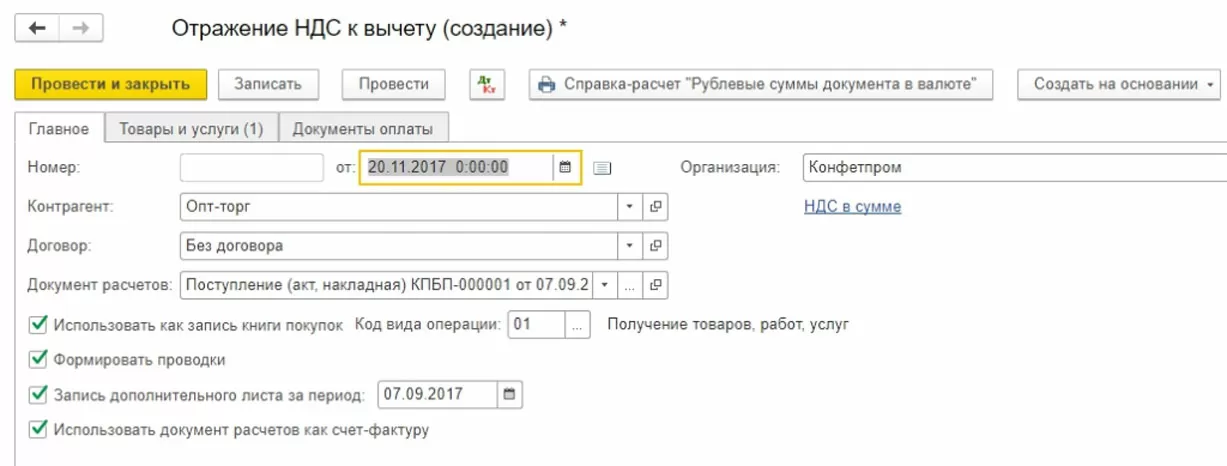Expand the Контрагент dropdown list
The height and width of the screenshot is (466, 1227).
(x=630, y=207)
